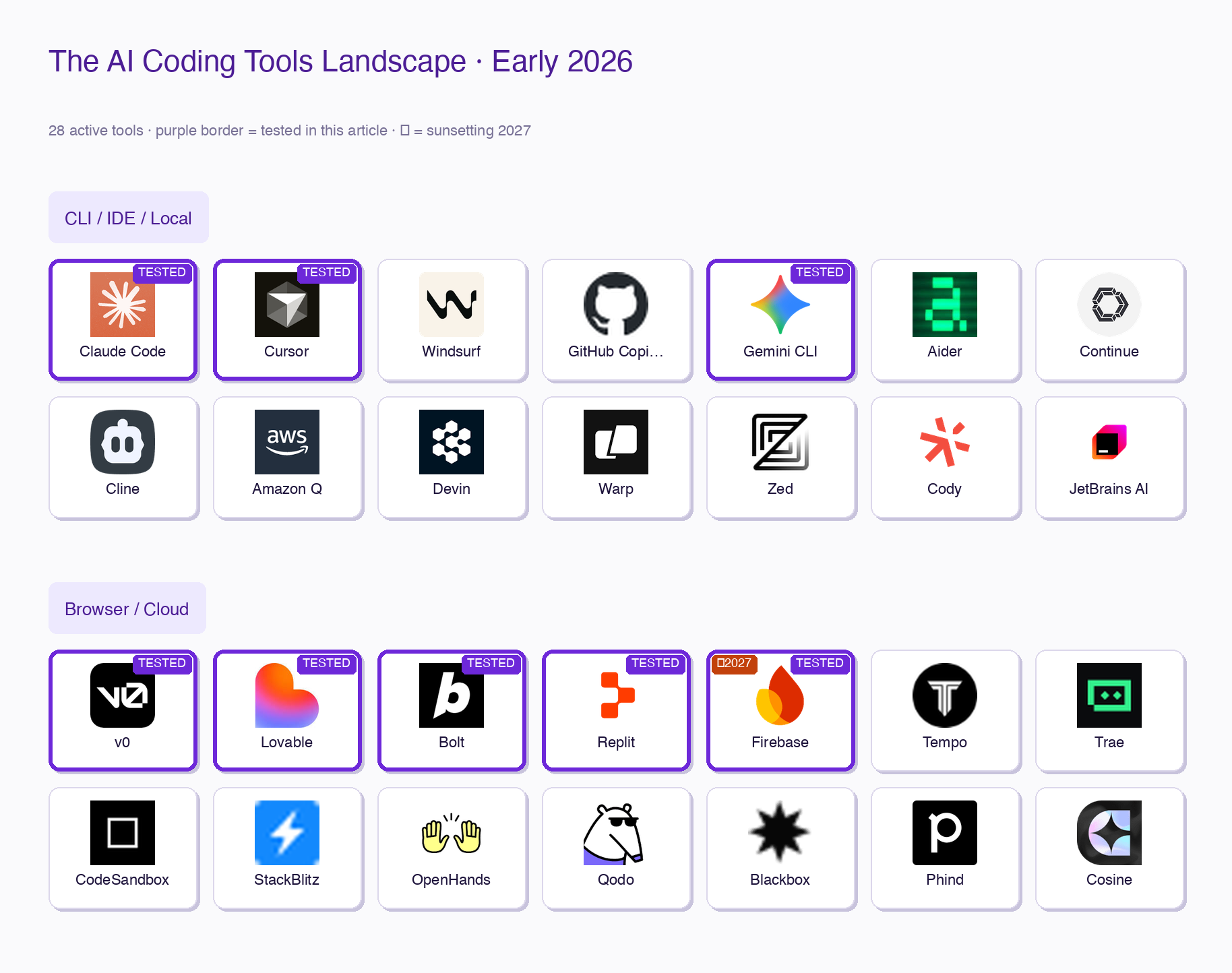Viewport: 1232px width, 973px height.
Task: Select the Zed logo icon
Action: pyautogui.click(x=780, y=442)
